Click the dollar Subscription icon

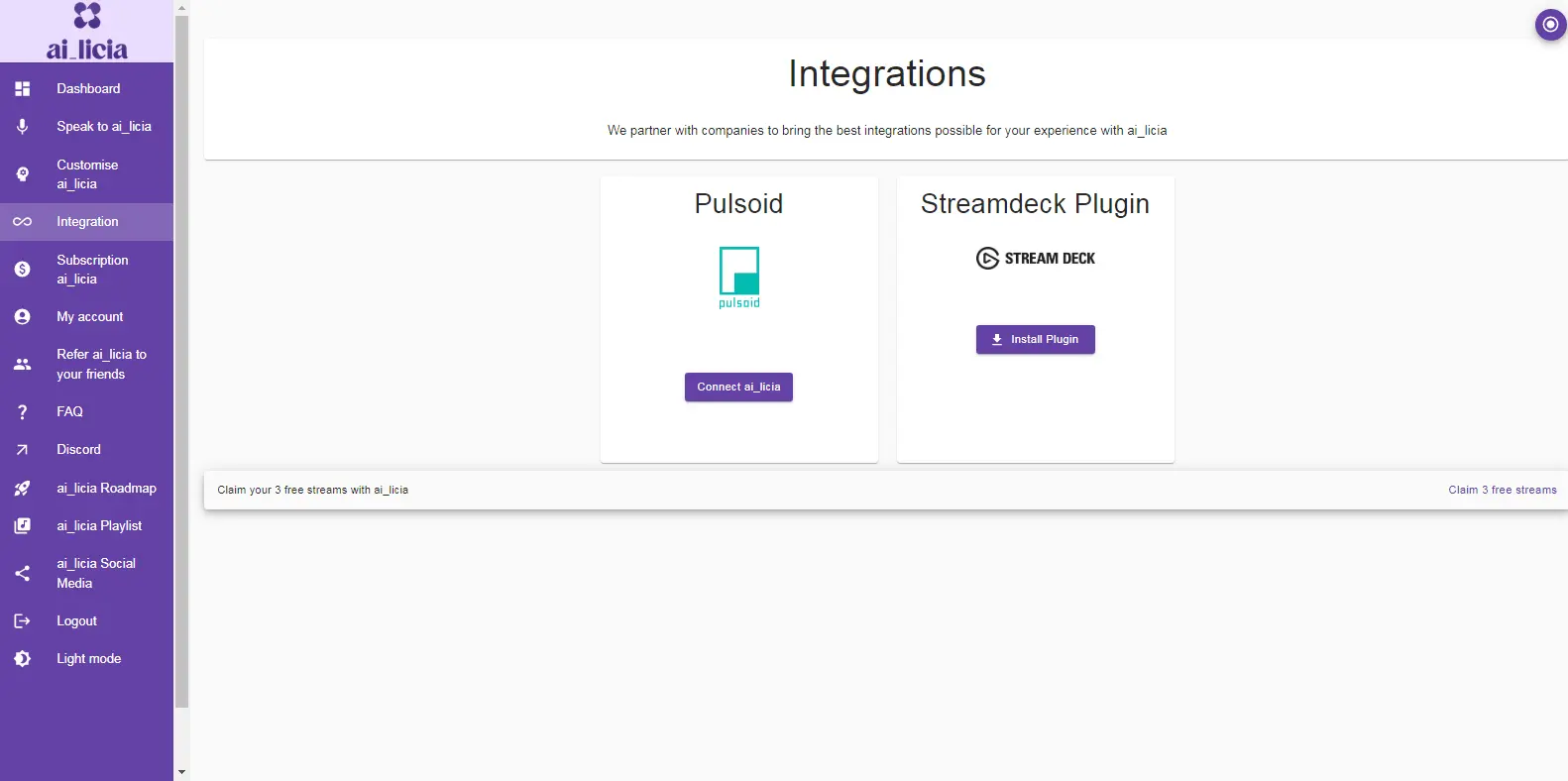click(22, 270)
